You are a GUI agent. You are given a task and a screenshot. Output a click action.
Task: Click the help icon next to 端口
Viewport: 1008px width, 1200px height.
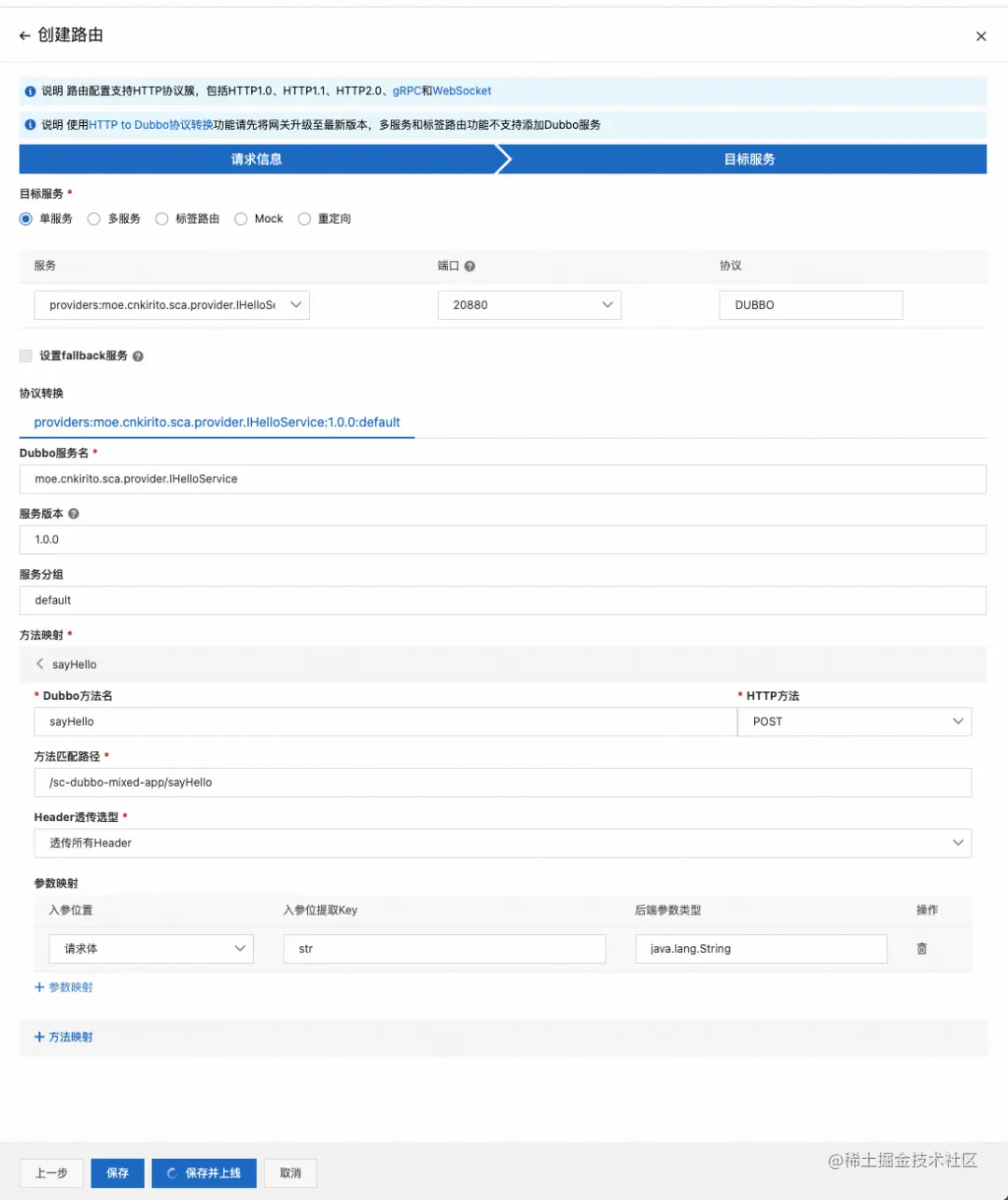(469, 266)
